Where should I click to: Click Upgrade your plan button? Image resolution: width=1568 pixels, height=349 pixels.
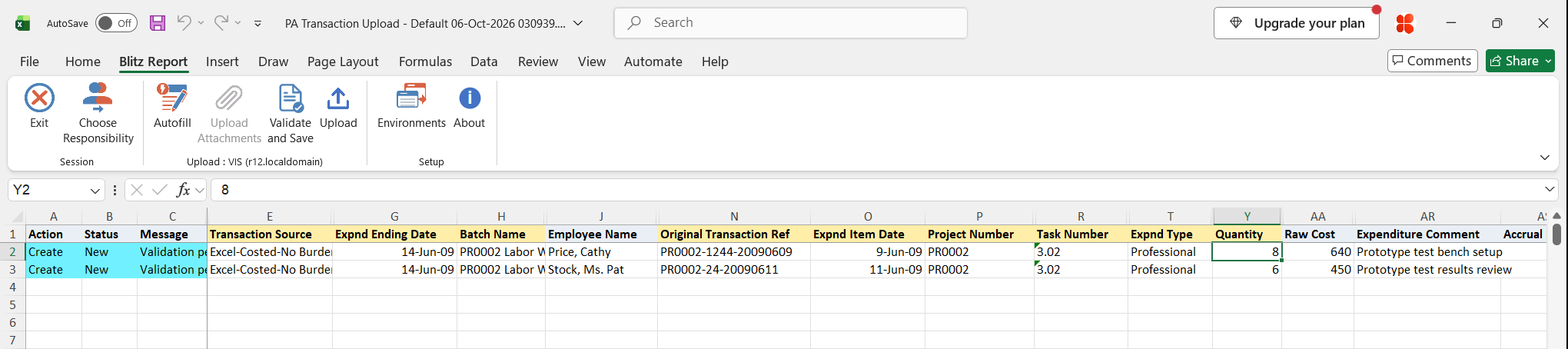pos(1297,23)
